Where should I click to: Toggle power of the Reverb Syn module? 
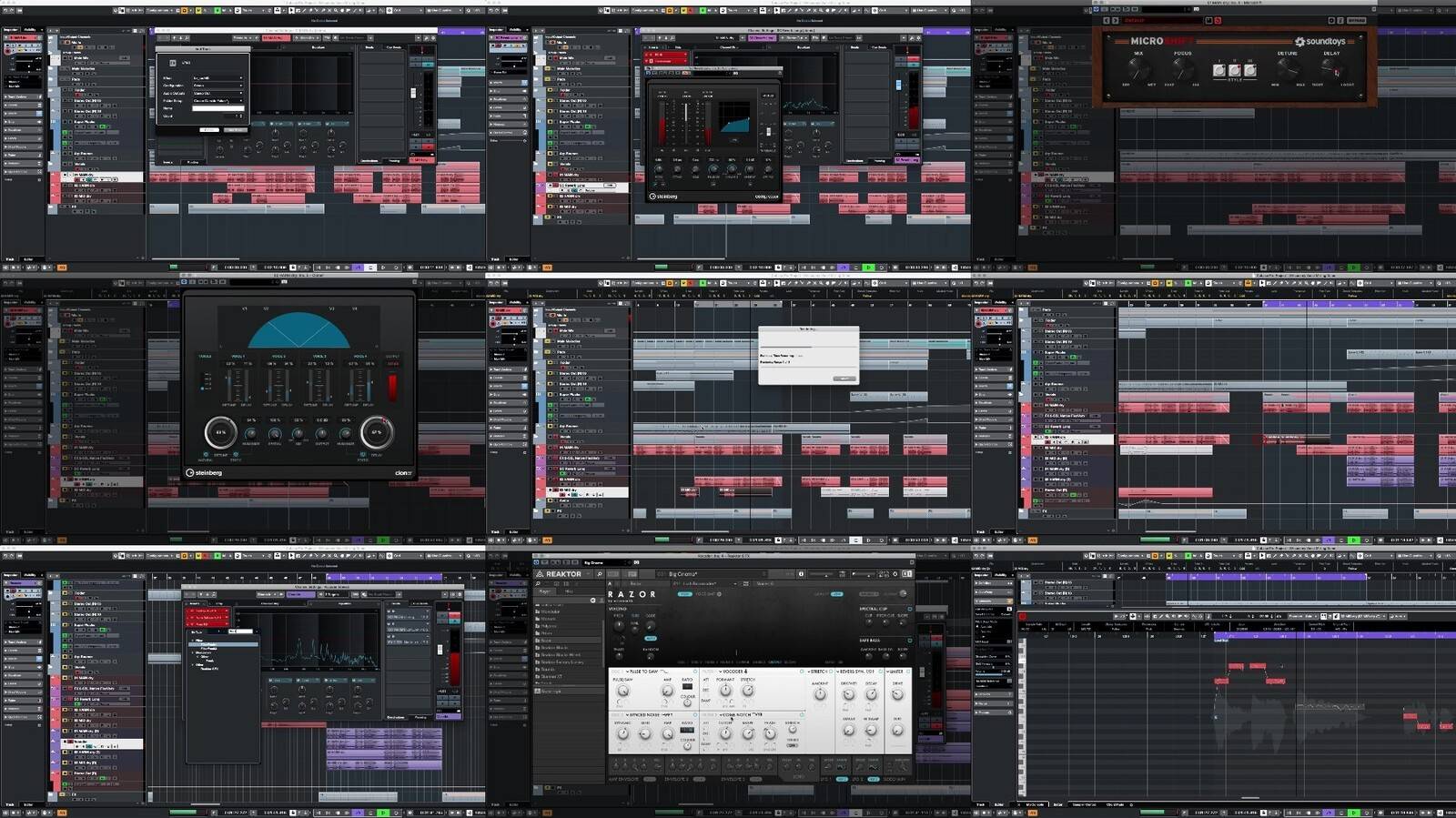click(x=880, y=672)
